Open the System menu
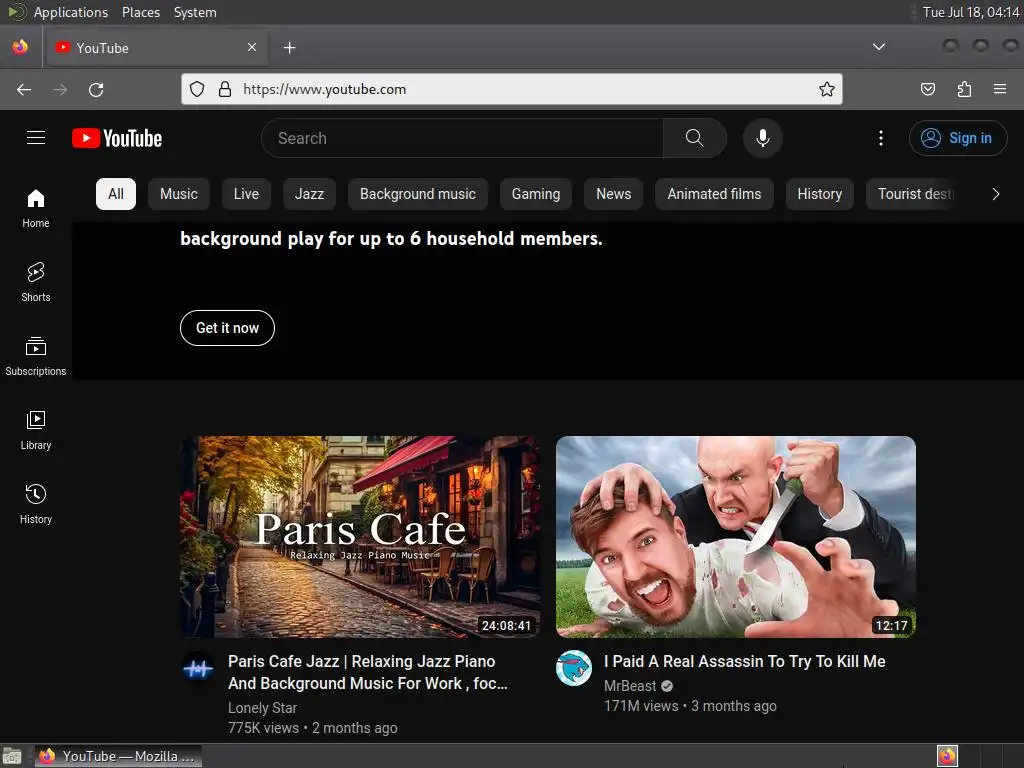This screenshot has height=768, width=1024. click(195, 12)
